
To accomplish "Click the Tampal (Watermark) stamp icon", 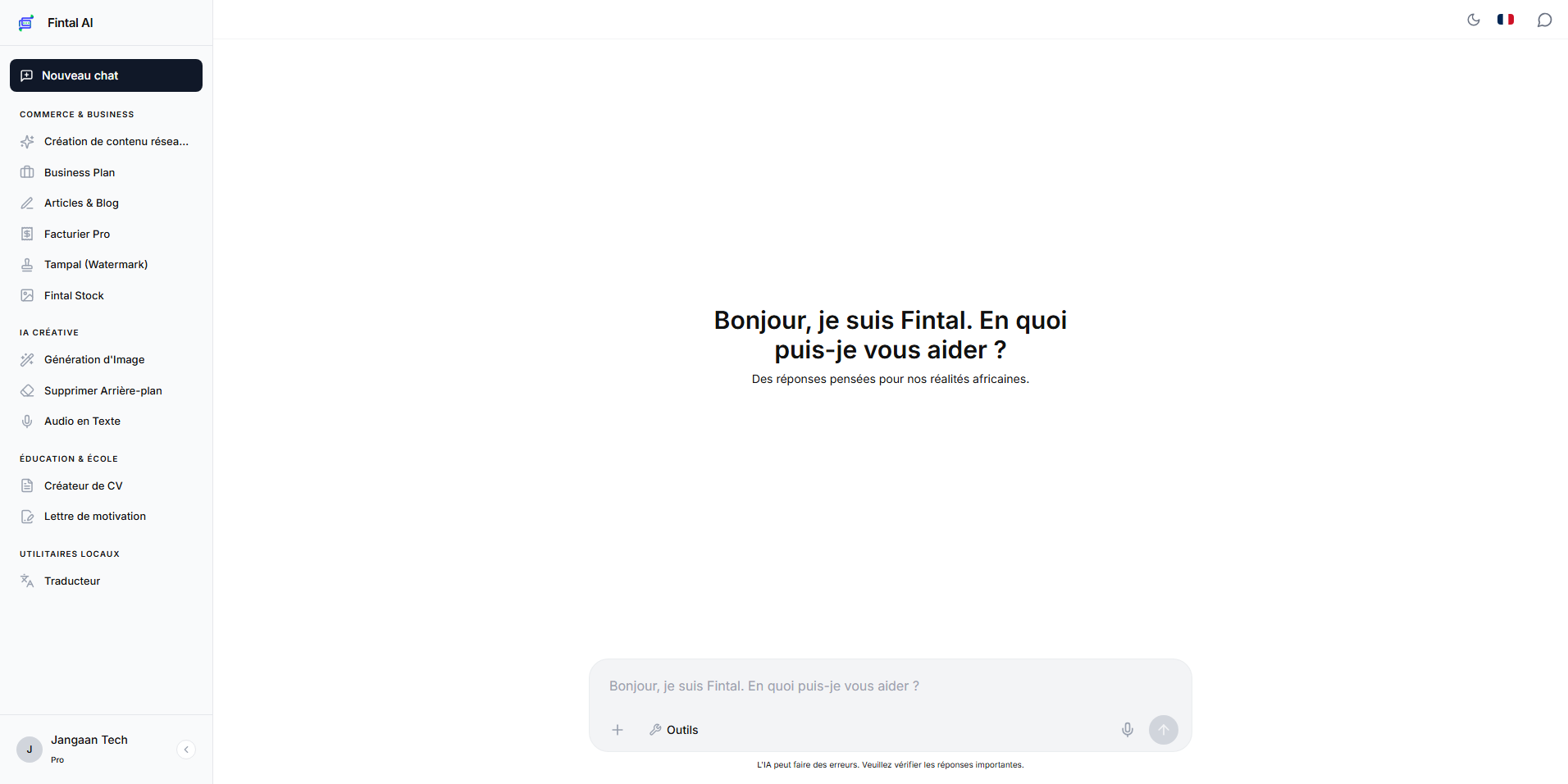I will pyautogui.click(x=27, y=265).
